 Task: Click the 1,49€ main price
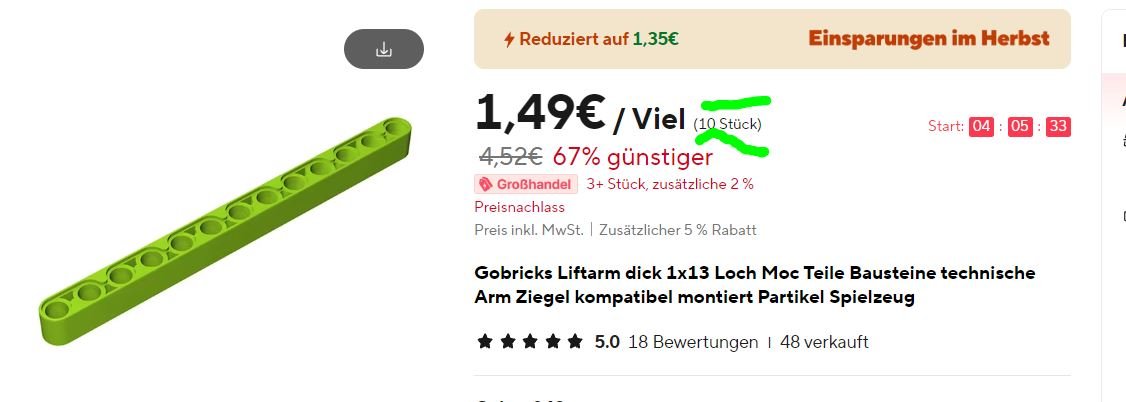pos(541,113)
